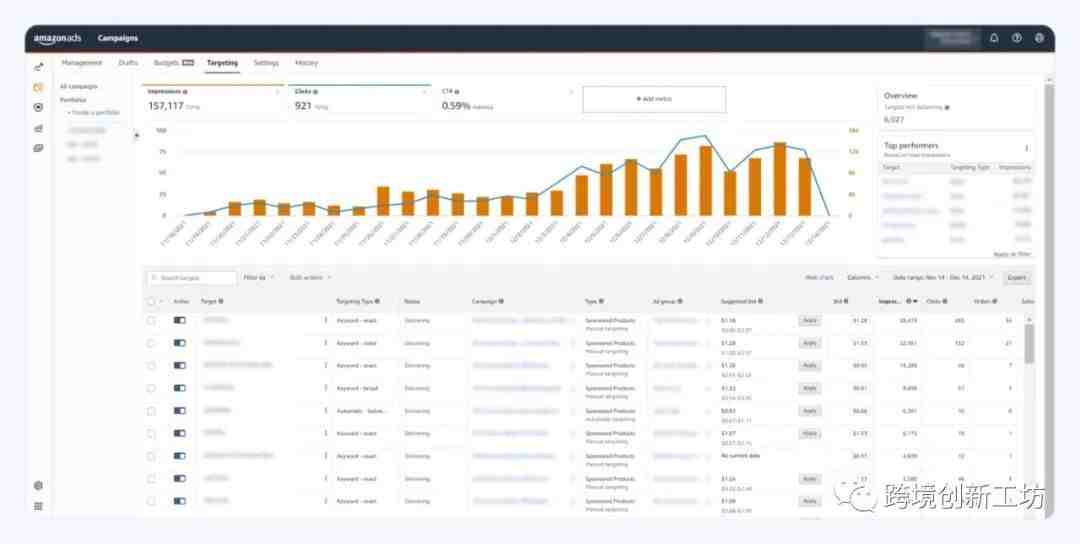Click Hide chart link
Image resolution: width=1080 pixels, height=544 pixels.
pyautogui.click(x=820, y=278)
